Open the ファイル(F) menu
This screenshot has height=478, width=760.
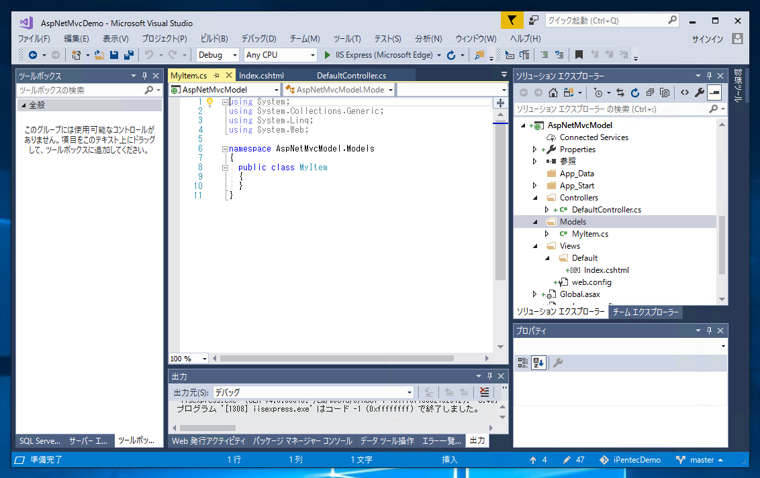pyautogui.click(x=34, y=39)
